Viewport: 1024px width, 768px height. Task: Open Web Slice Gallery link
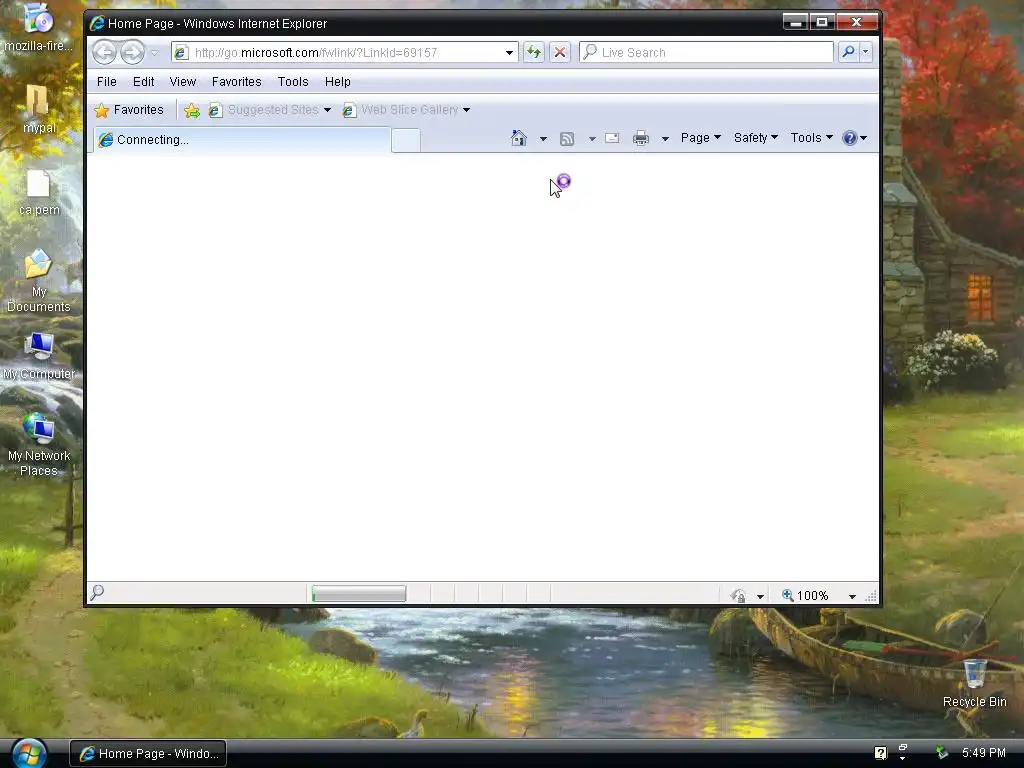click(401, 110)
